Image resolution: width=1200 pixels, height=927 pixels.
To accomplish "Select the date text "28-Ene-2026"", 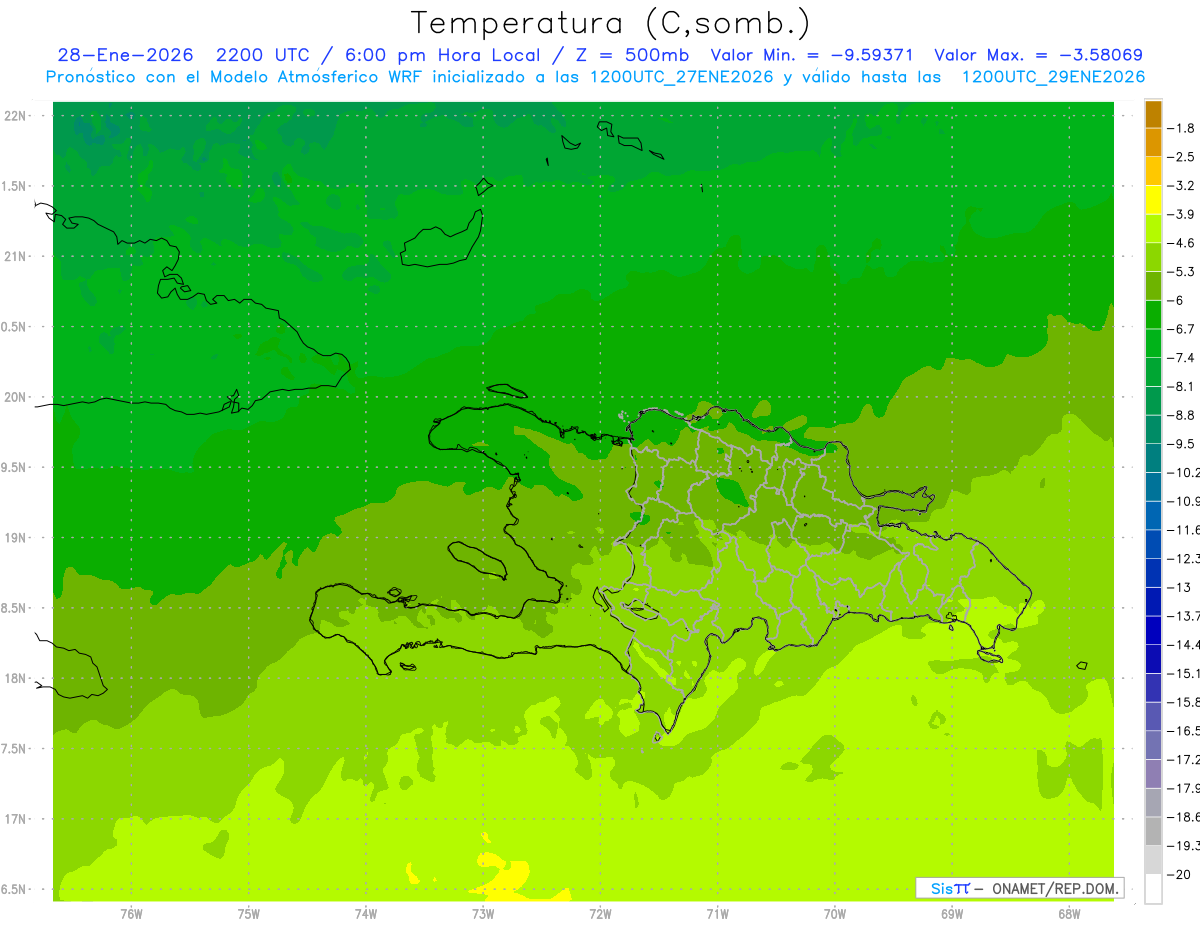I will (125, 55).
